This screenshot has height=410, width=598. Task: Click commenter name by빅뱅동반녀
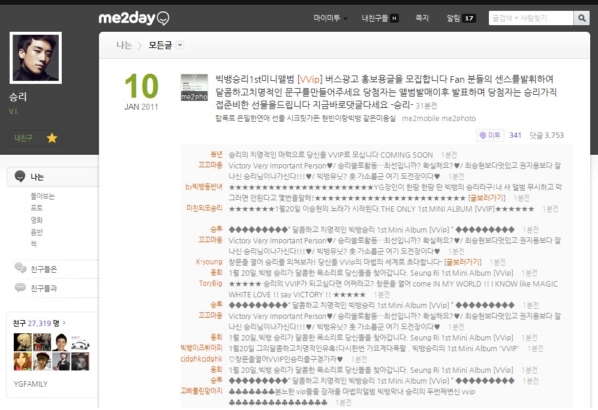tap(204, 187)
